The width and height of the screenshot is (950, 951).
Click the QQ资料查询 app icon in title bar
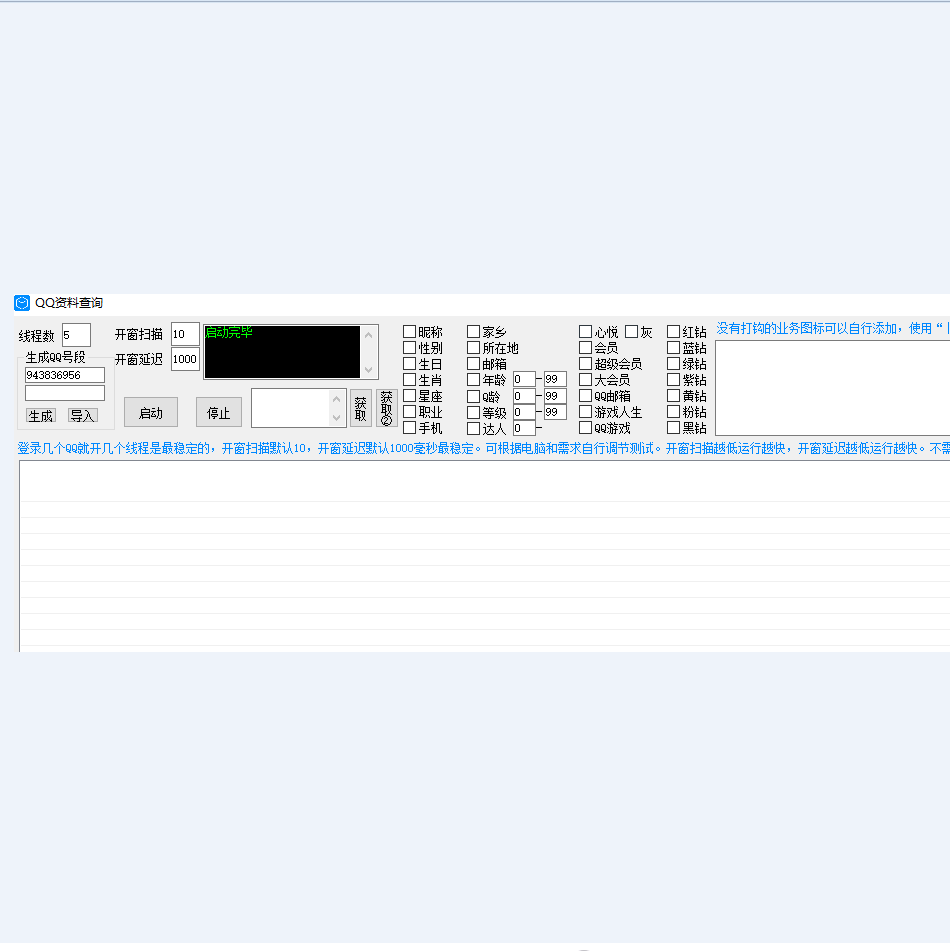[22, 303]
